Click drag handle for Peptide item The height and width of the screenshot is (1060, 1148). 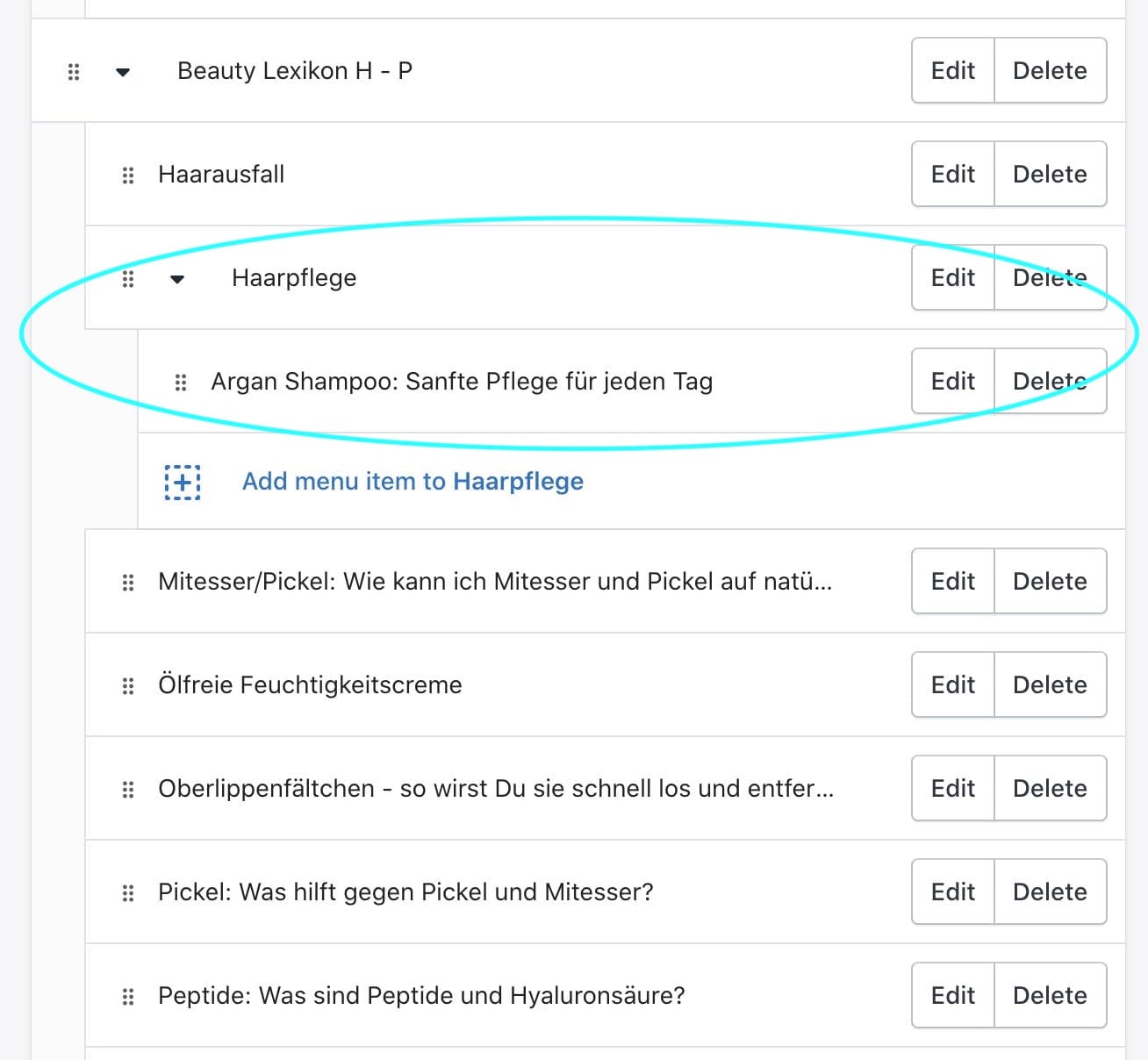pyautogui.click(x=128, y=996)
